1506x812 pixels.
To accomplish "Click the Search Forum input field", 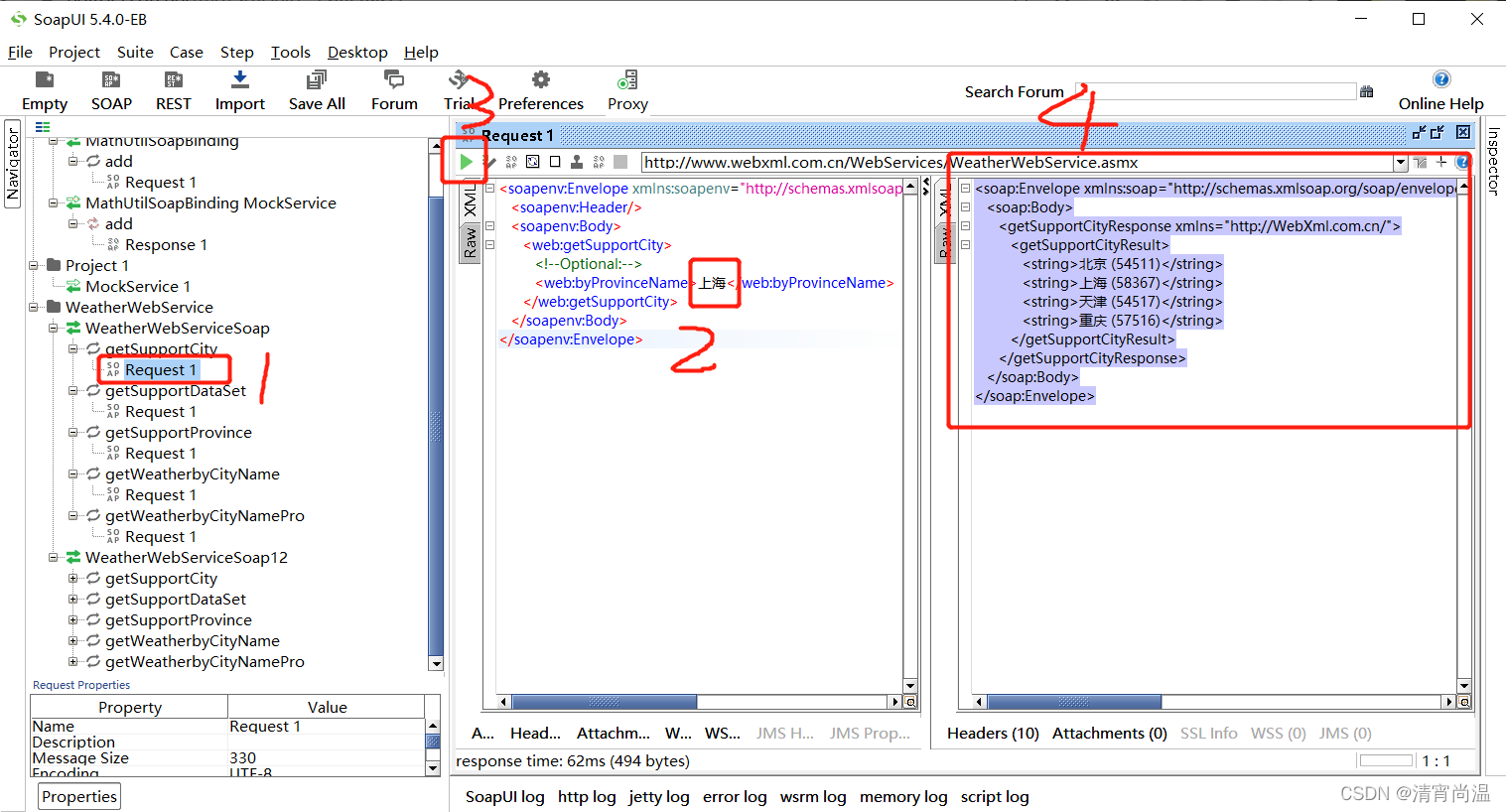I will pos(1216,91).
